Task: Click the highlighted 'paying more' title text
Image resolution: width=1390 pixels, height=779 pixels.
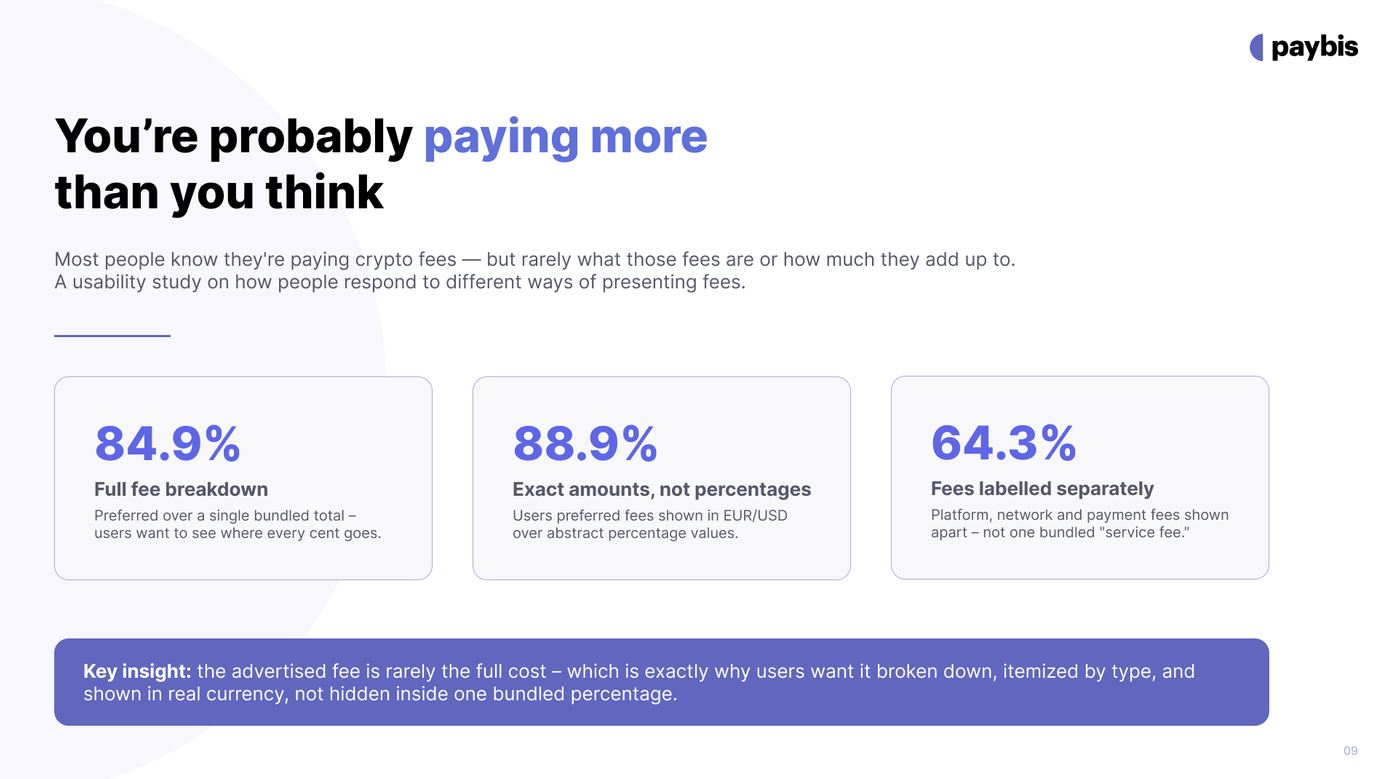Action: click(565, 137)
